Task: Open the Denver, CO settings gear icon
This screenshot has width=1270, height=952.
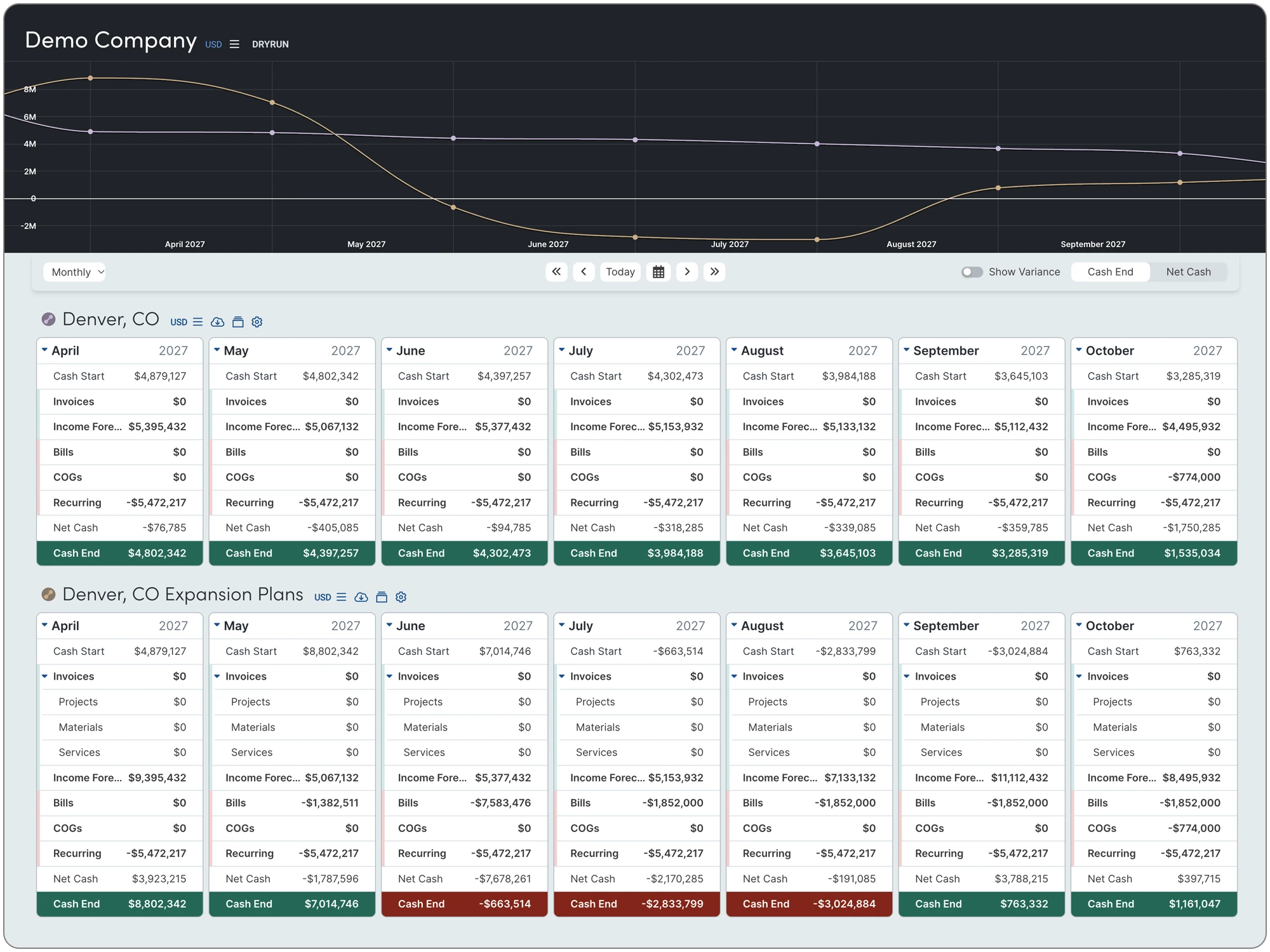Action: click(x=257, y=322)
